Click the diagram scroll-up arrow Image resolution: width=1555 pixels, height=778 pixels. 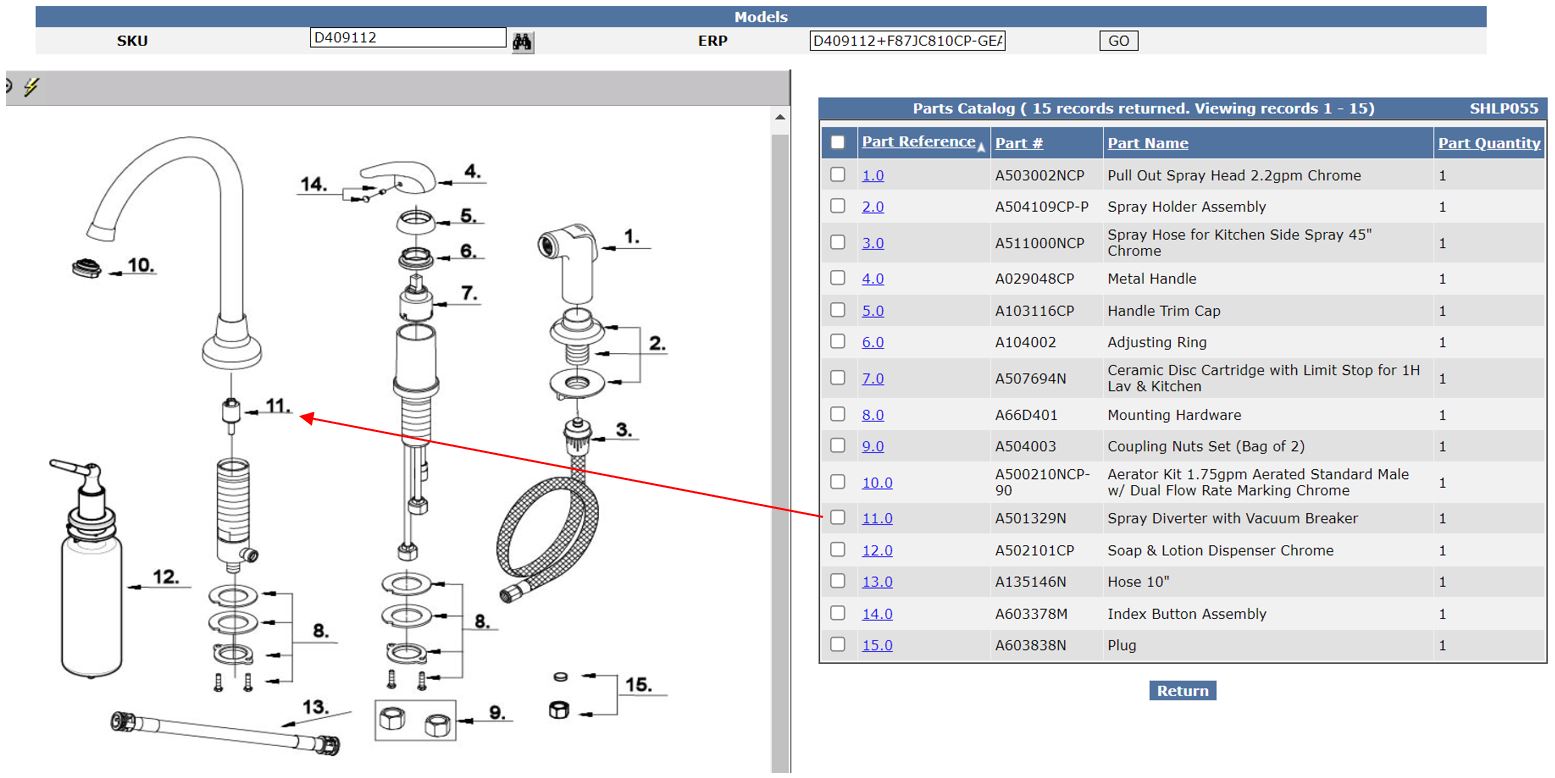tap(781, 119)
